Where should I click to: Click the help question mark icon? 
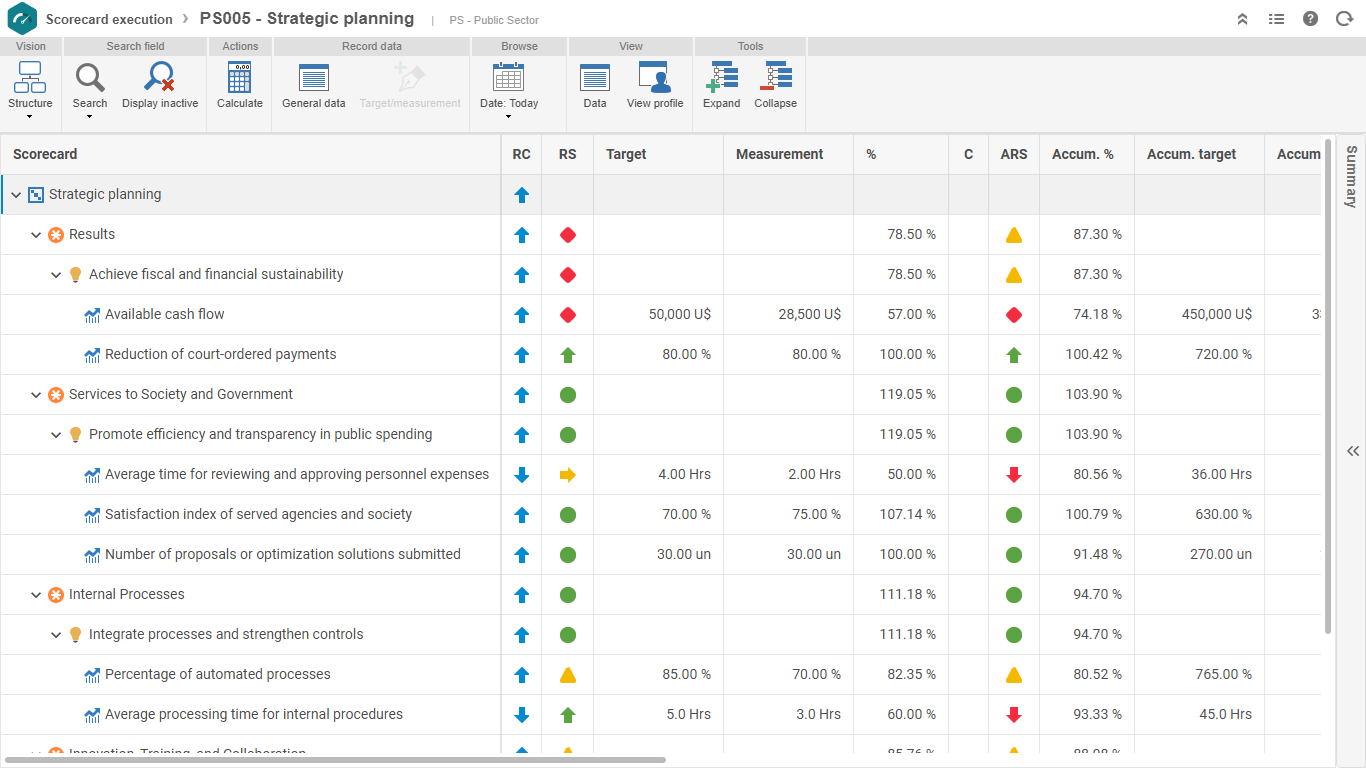[x=1310, y=19]
